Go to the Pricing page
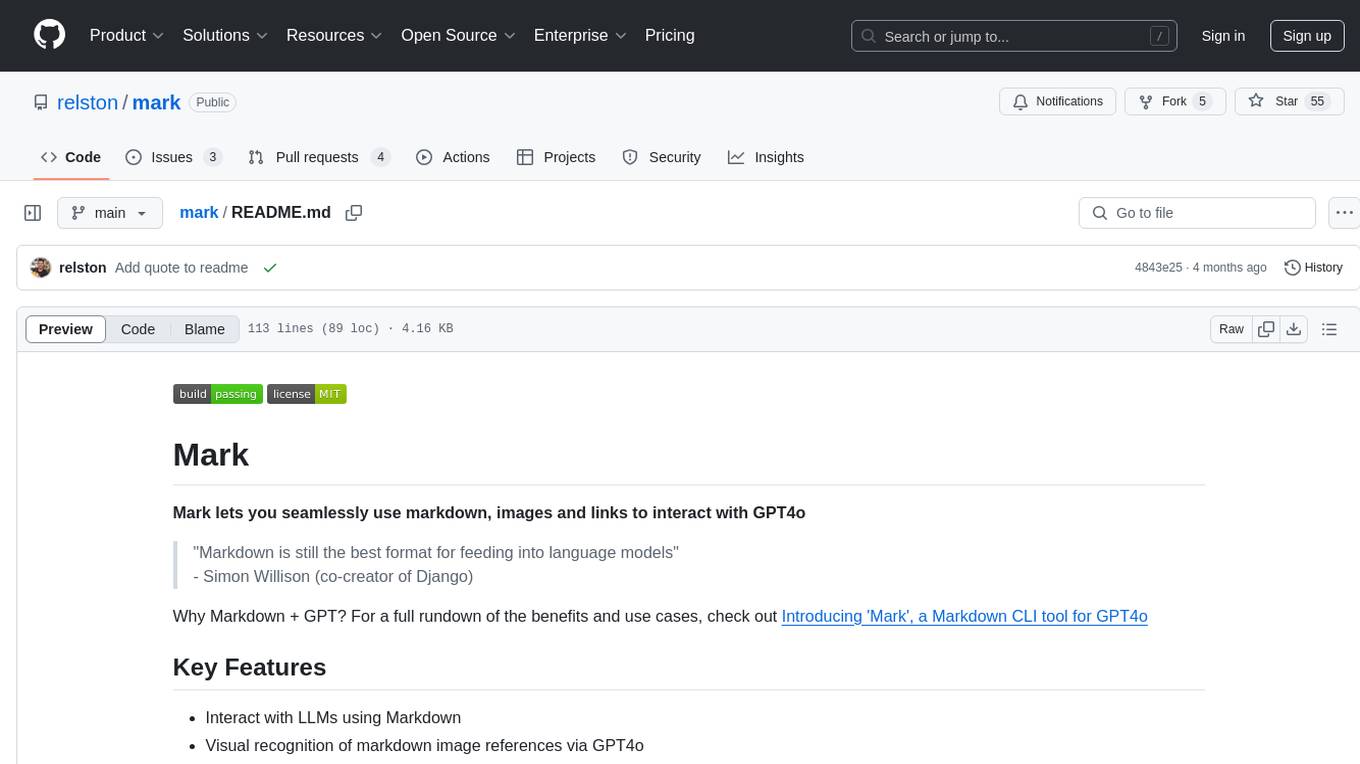 click(670, 35)
